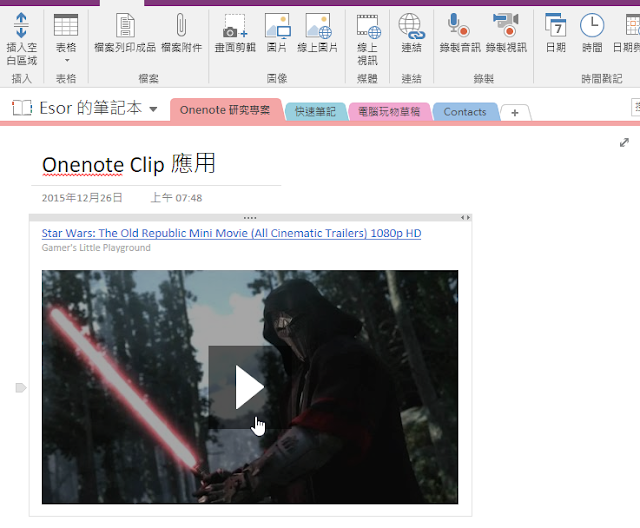
Task: Click the Insert Space (插入空白區域) icon
Action: tap(21, 25)
